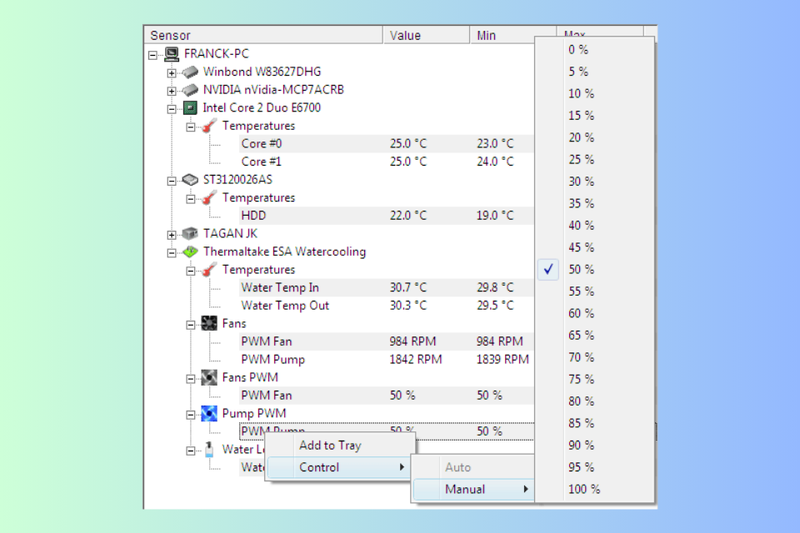Collapse the Water Level group
The height and width of the screenshot is (533, 800).
coord(190,450)
